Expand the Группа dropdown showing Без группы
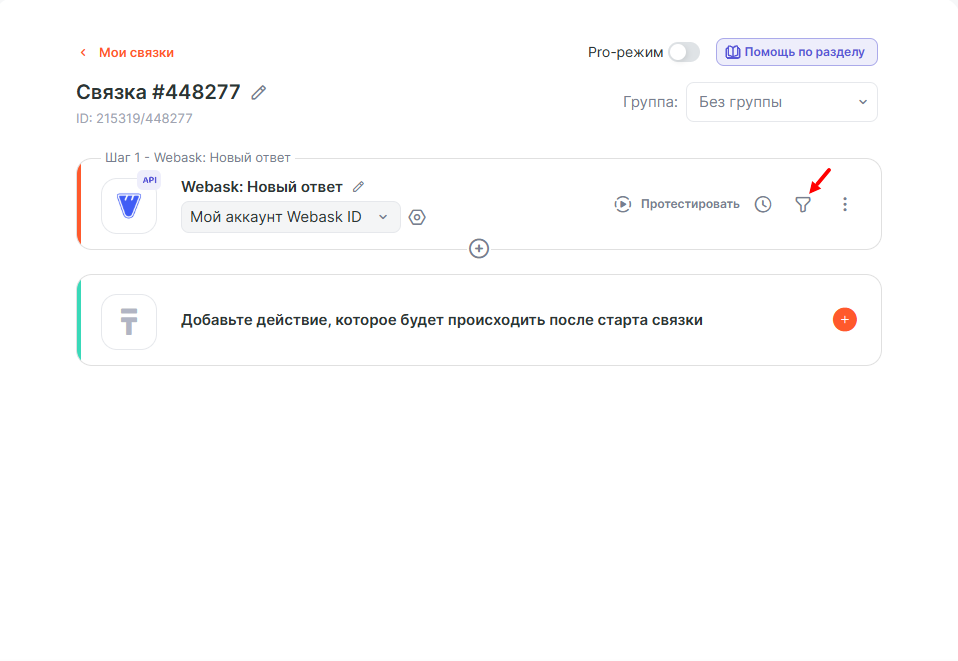 781,102
